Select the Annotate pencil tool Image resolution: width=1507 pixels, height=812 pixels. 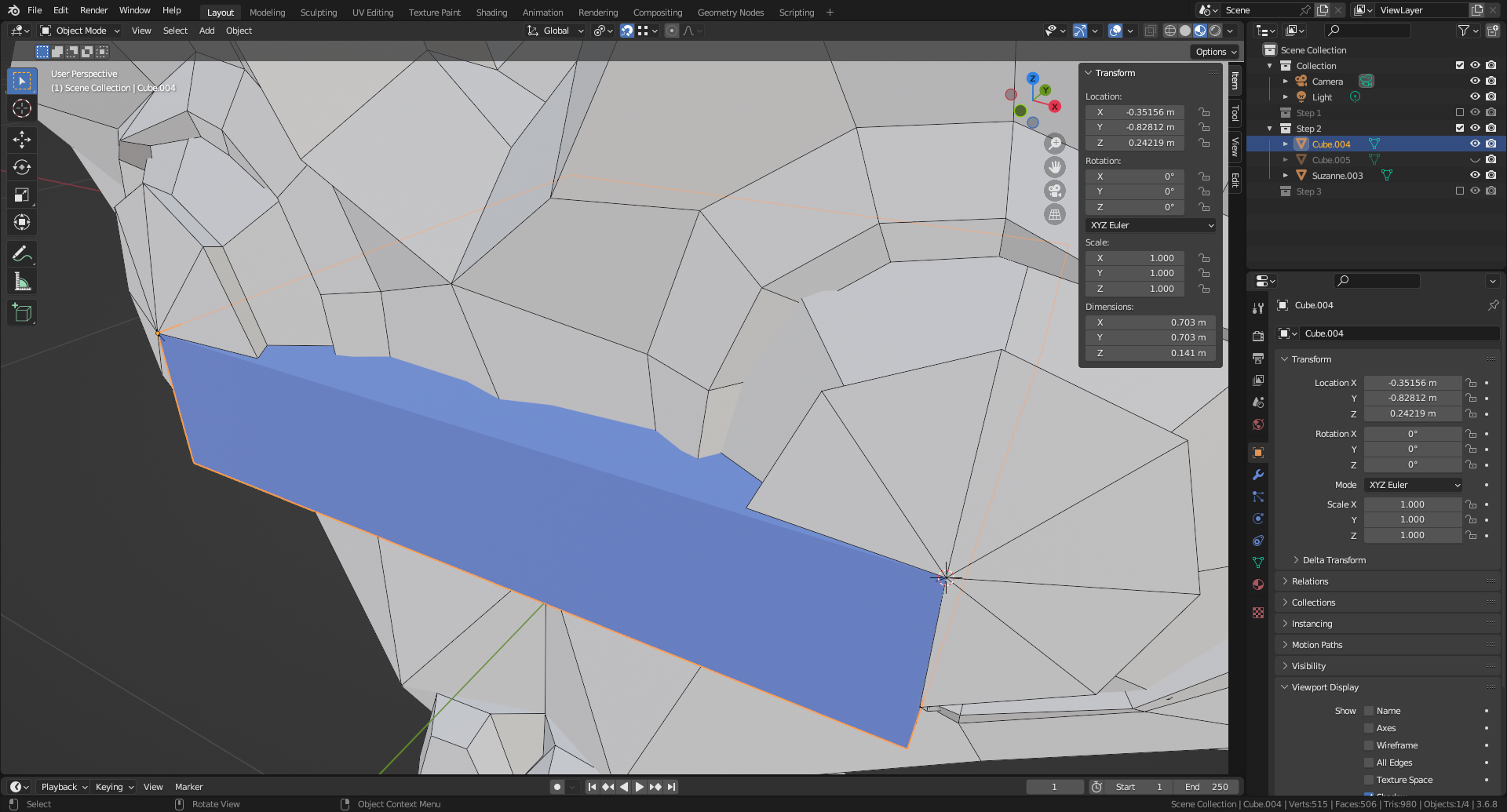point(22,253)
